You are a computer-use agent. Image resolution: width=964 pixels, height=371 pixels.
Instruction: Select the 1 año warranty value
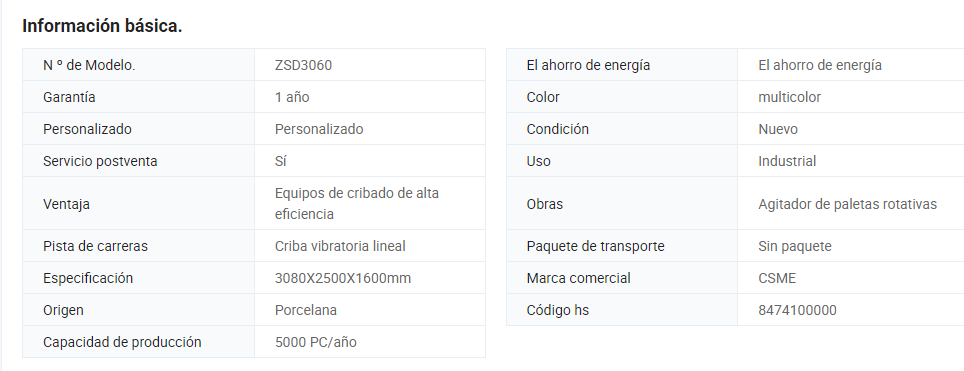[292, 97]
